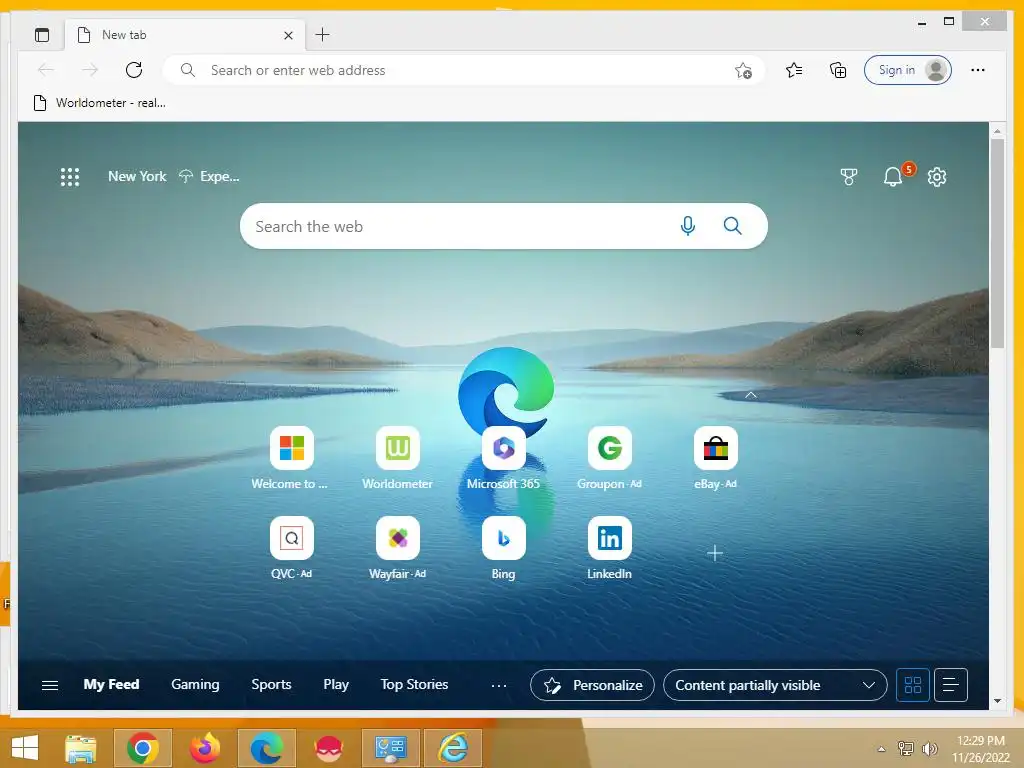
Task: Select the Play feed tab
Action: tap(336, 684)
